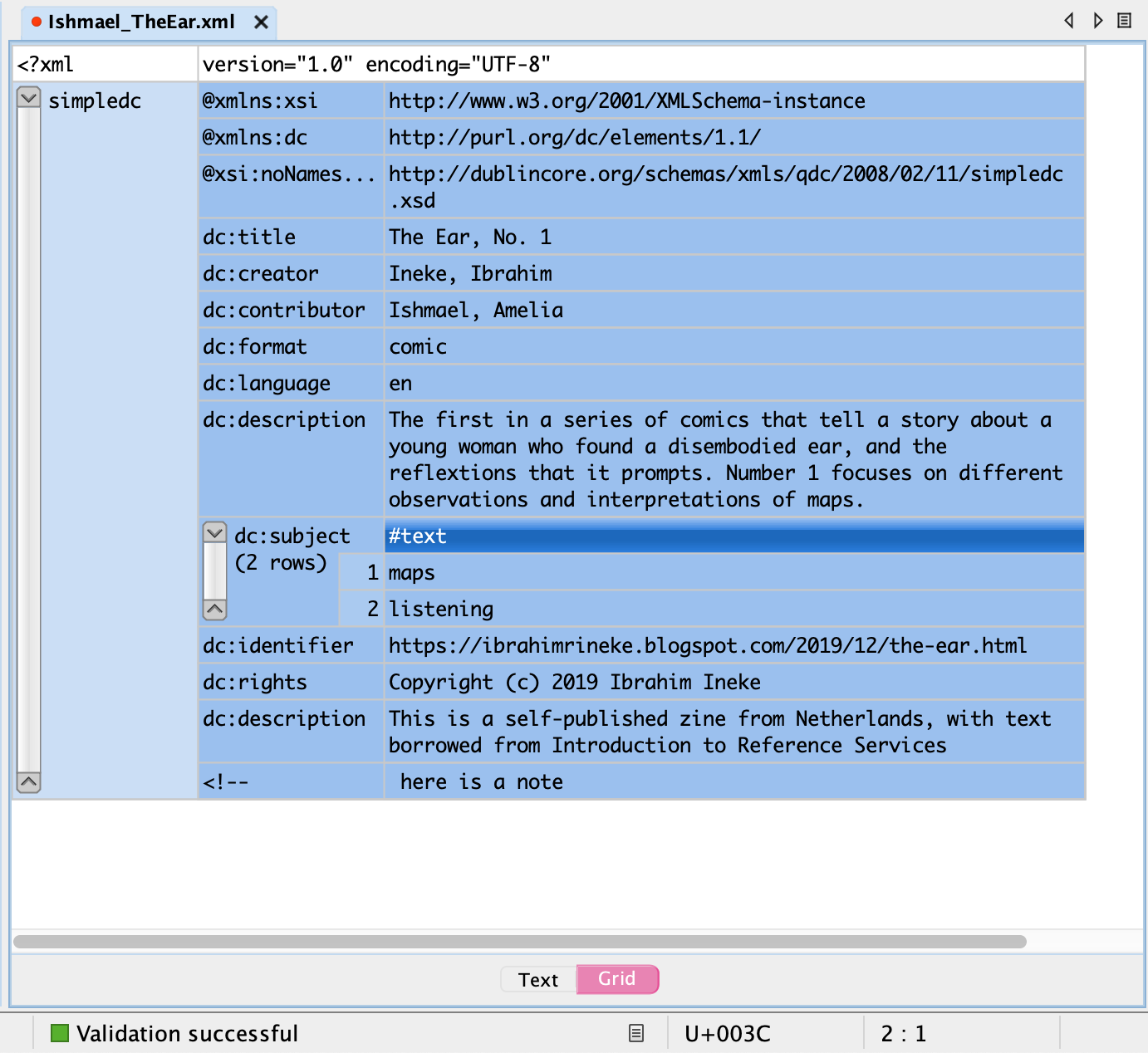This screenshot has height=1053, width=1148.
Task: Click the previous tab left arrow icon
Action: (1069, 21)
